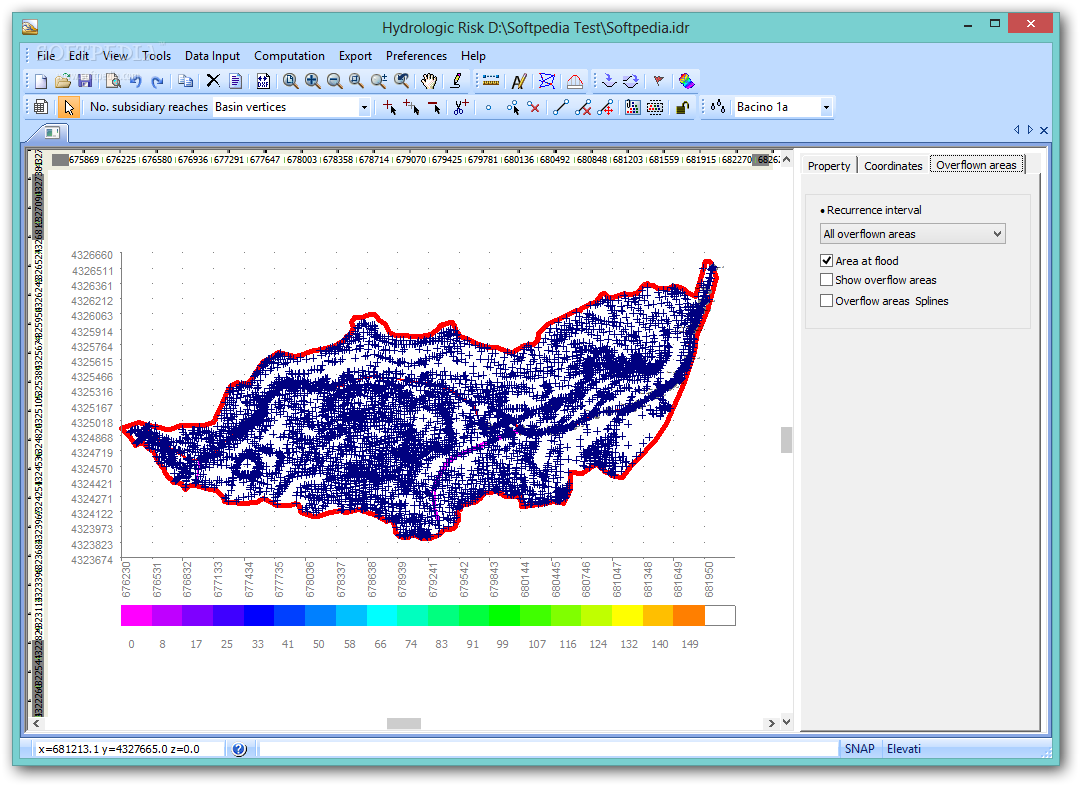Save the project with the floppy disk icon
Viewport: 1080px width, 786px height.
[85, 81]
